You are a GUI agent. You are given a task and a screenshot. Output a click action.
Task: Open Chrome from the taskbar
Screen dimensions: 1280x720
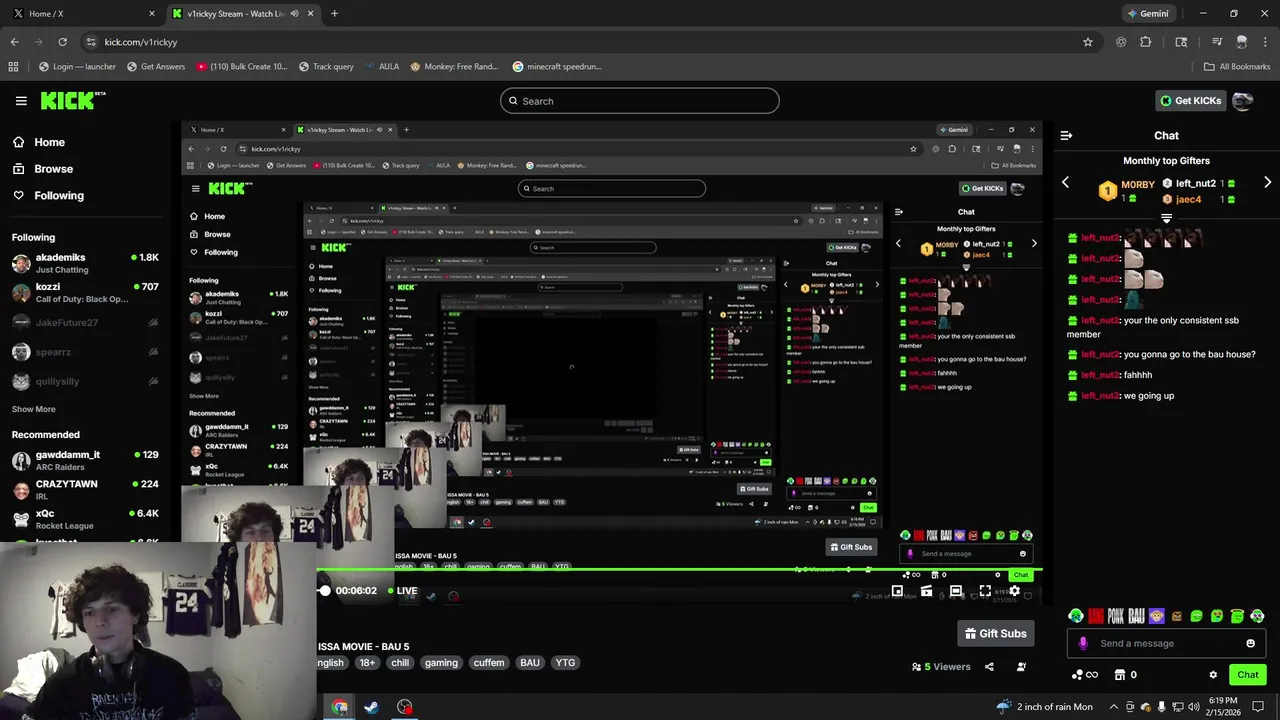(x=340, y=707)
